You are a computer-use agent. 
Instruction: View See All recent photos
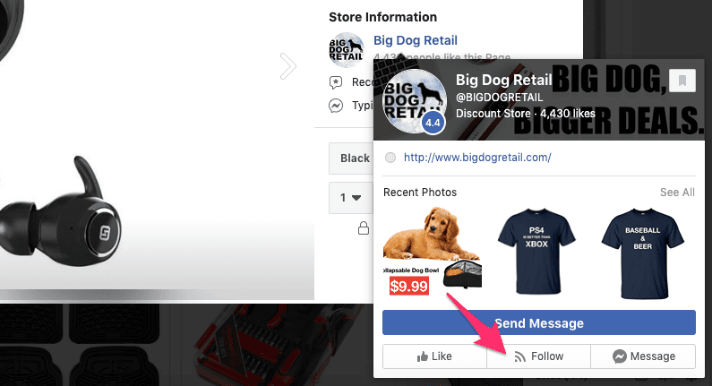point(677,192)
